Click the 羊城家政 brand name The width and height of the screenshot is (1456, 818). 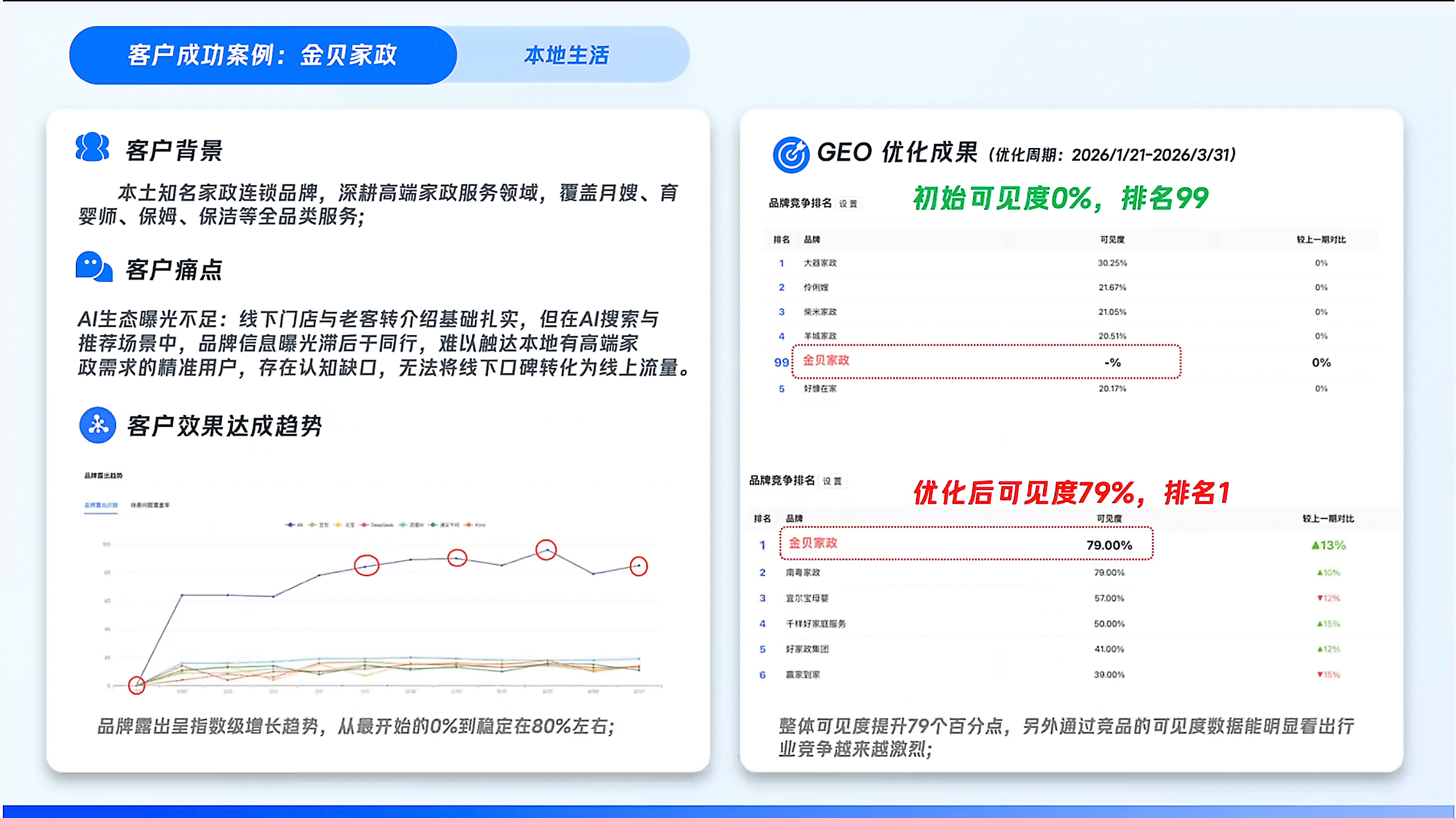pos(820,336)
